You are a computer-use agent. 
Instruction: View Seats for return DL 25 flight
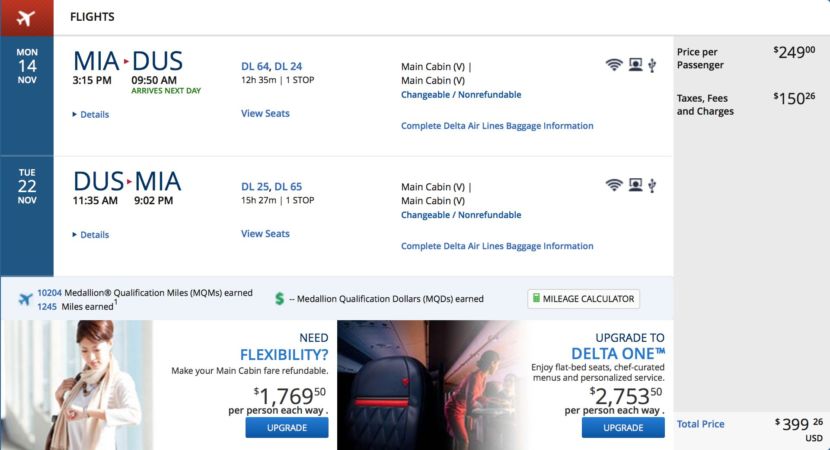265,233
